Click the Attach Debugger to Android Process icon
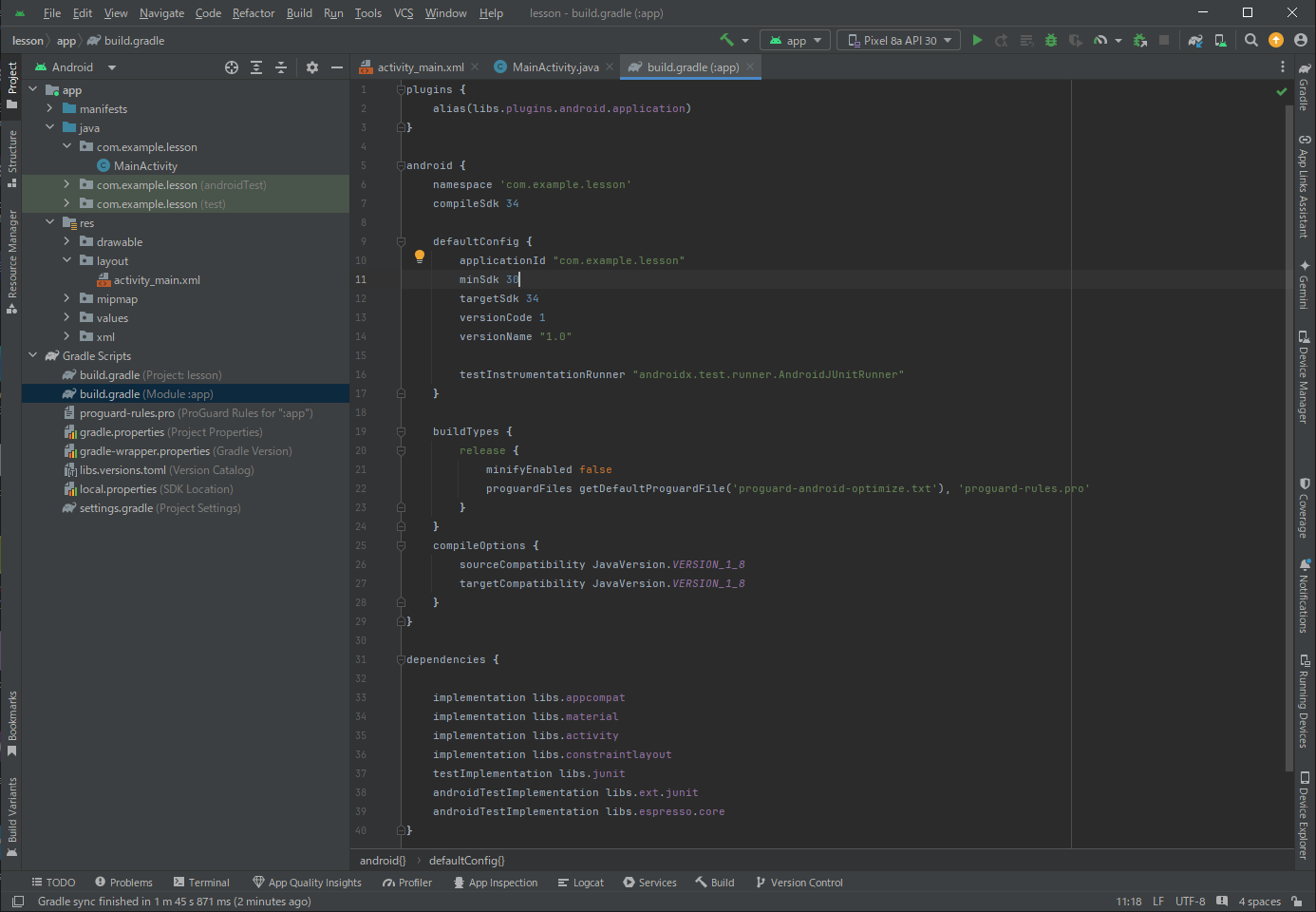Screen dimensions: 1316x912 pos(1140,40)
